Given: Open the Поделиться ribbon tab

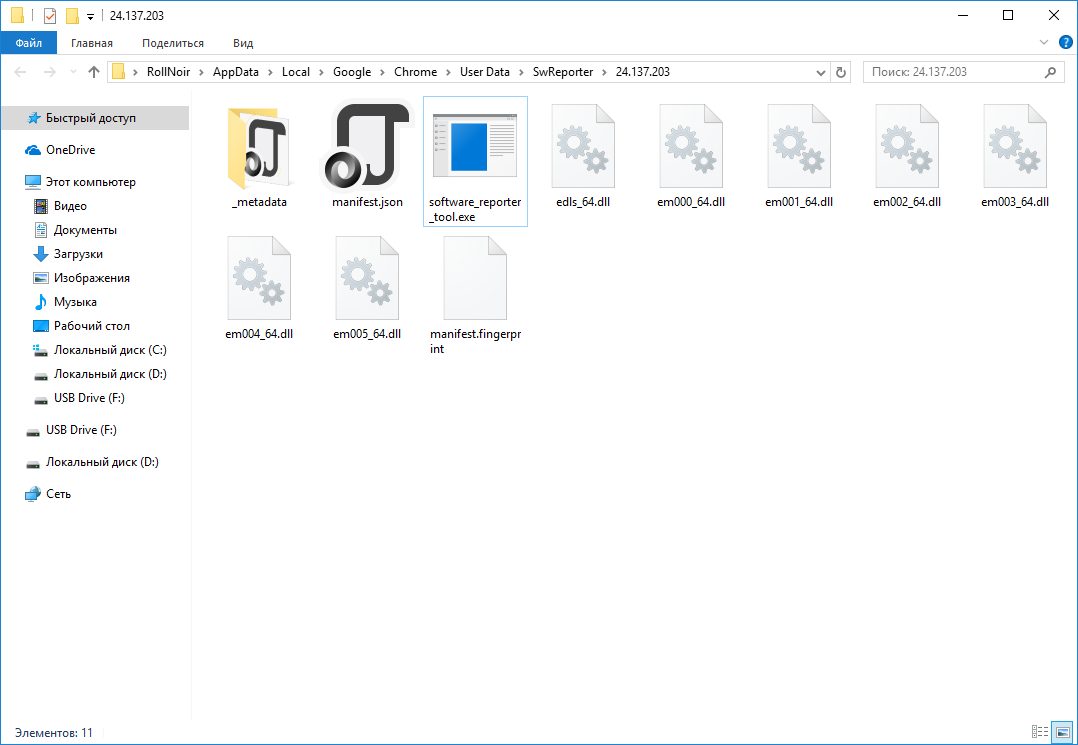Looking at the screenshot, I should click(173, 43).
